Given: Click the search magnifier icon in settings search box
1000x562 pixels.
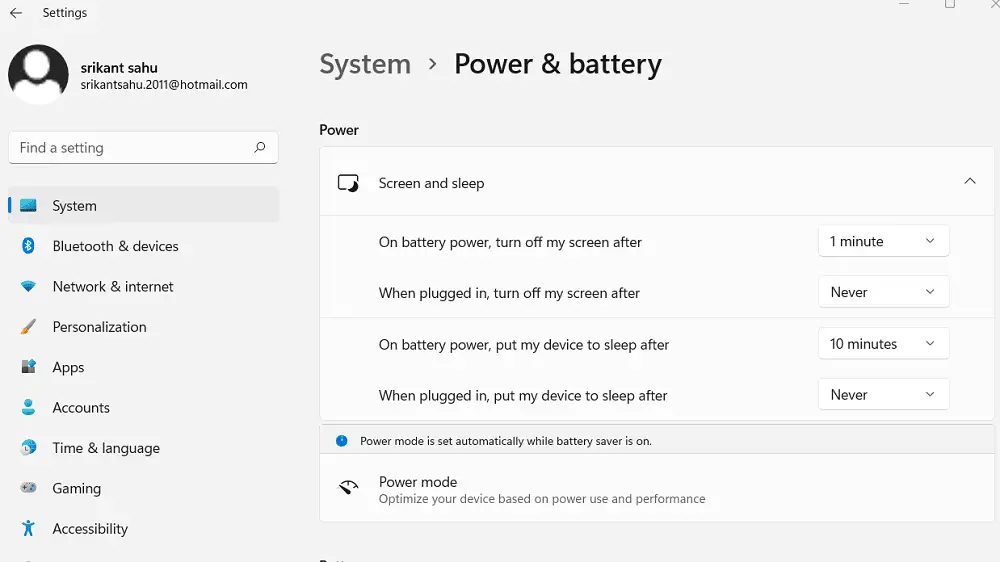Looking at the screenshot, I should tap(260, 148).
